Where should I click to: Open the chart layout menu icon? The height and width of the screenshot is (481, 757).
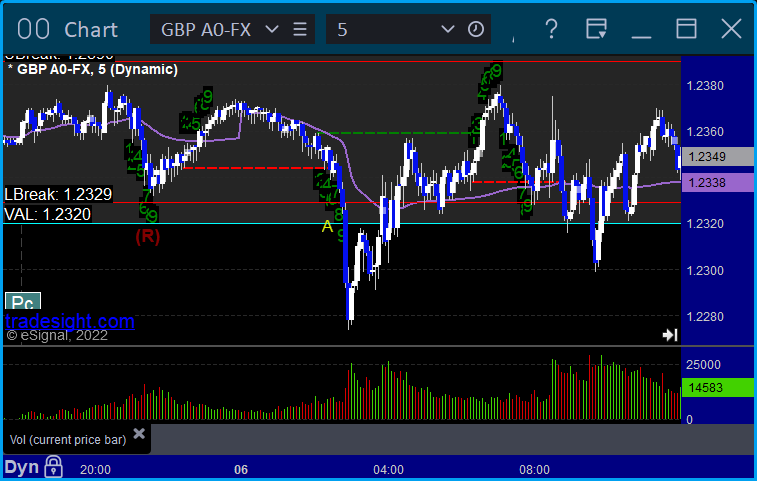596,29
